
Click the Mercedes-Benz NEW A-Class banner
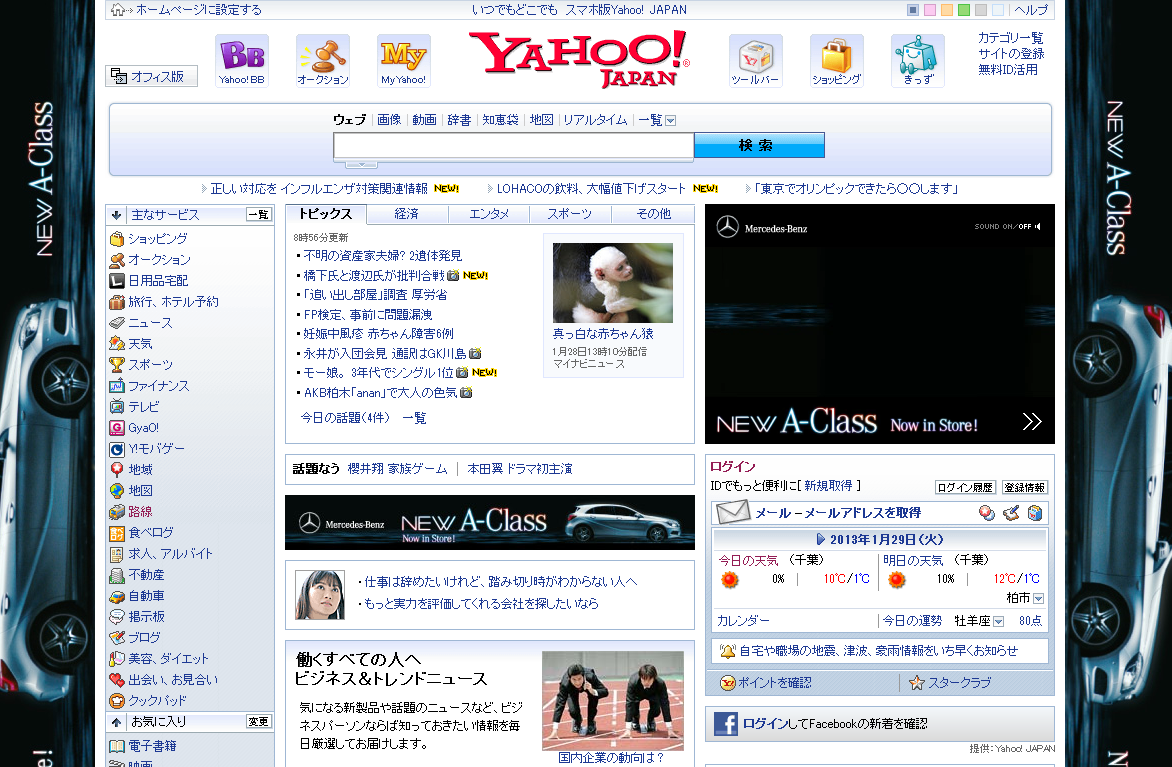pos(490,523)
